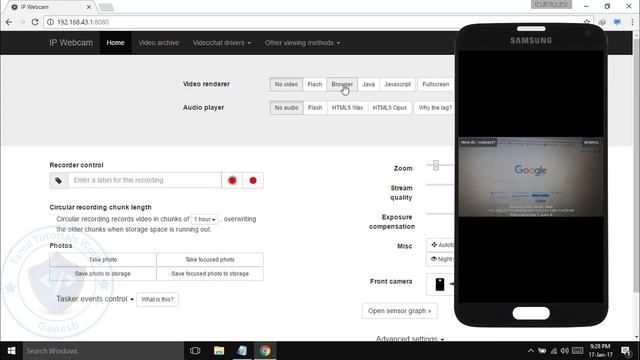Viewport: 640px width, 360px height.
Task: Select Flash video renderer
Action: click(x=315, y=84)
